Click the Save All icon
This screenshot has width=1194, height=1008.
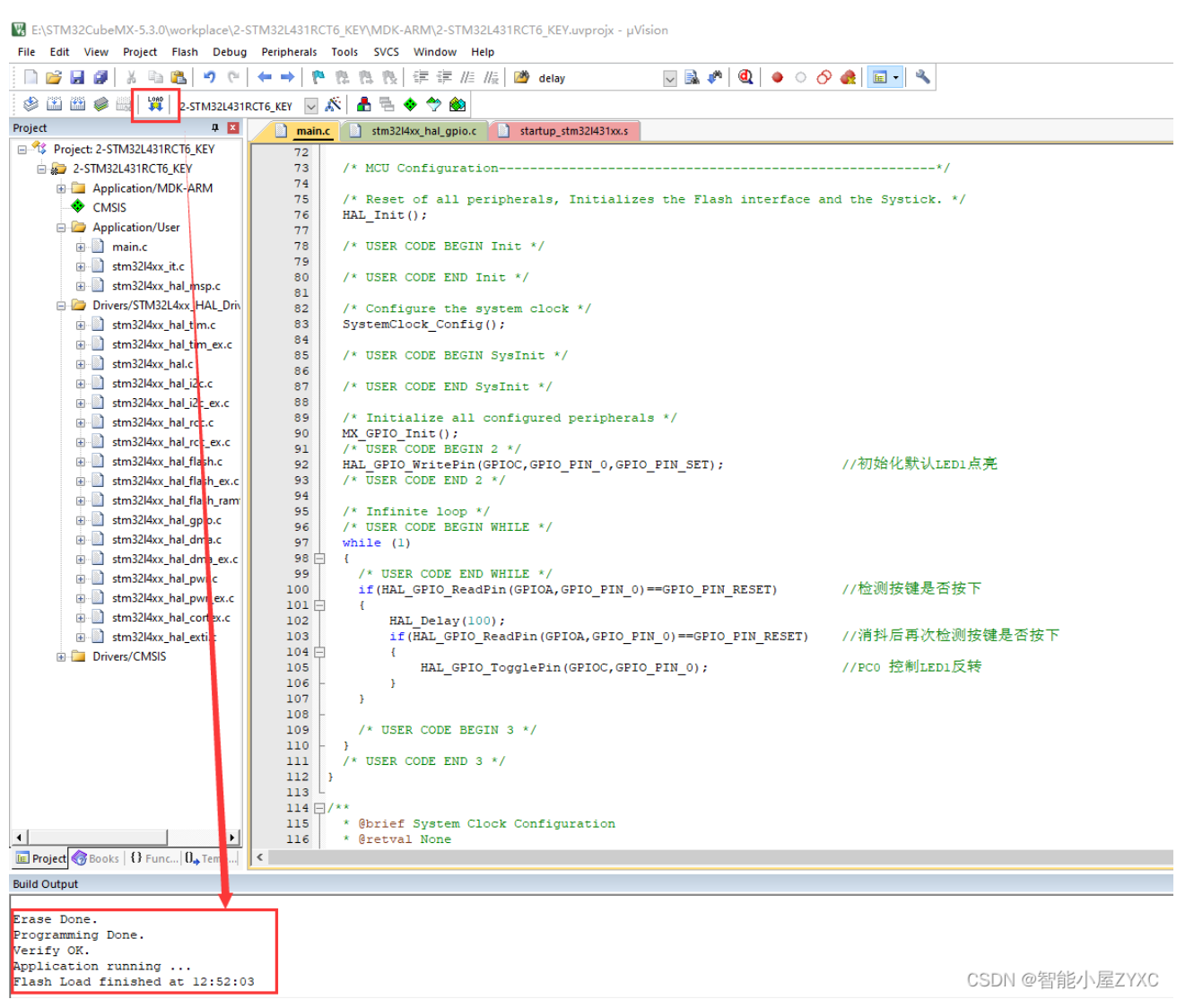point(100,78)
